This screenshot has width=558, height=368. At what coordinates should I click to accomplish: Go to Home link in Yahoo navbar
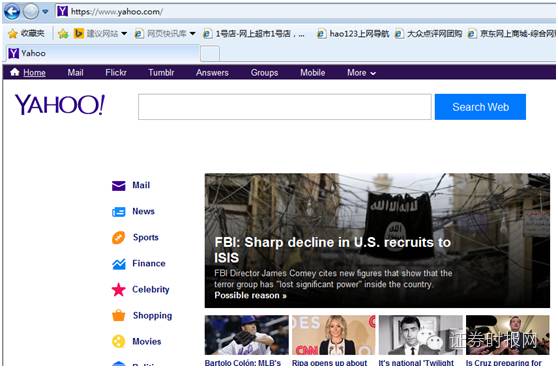pyautogui.click(x=34, y=73)
